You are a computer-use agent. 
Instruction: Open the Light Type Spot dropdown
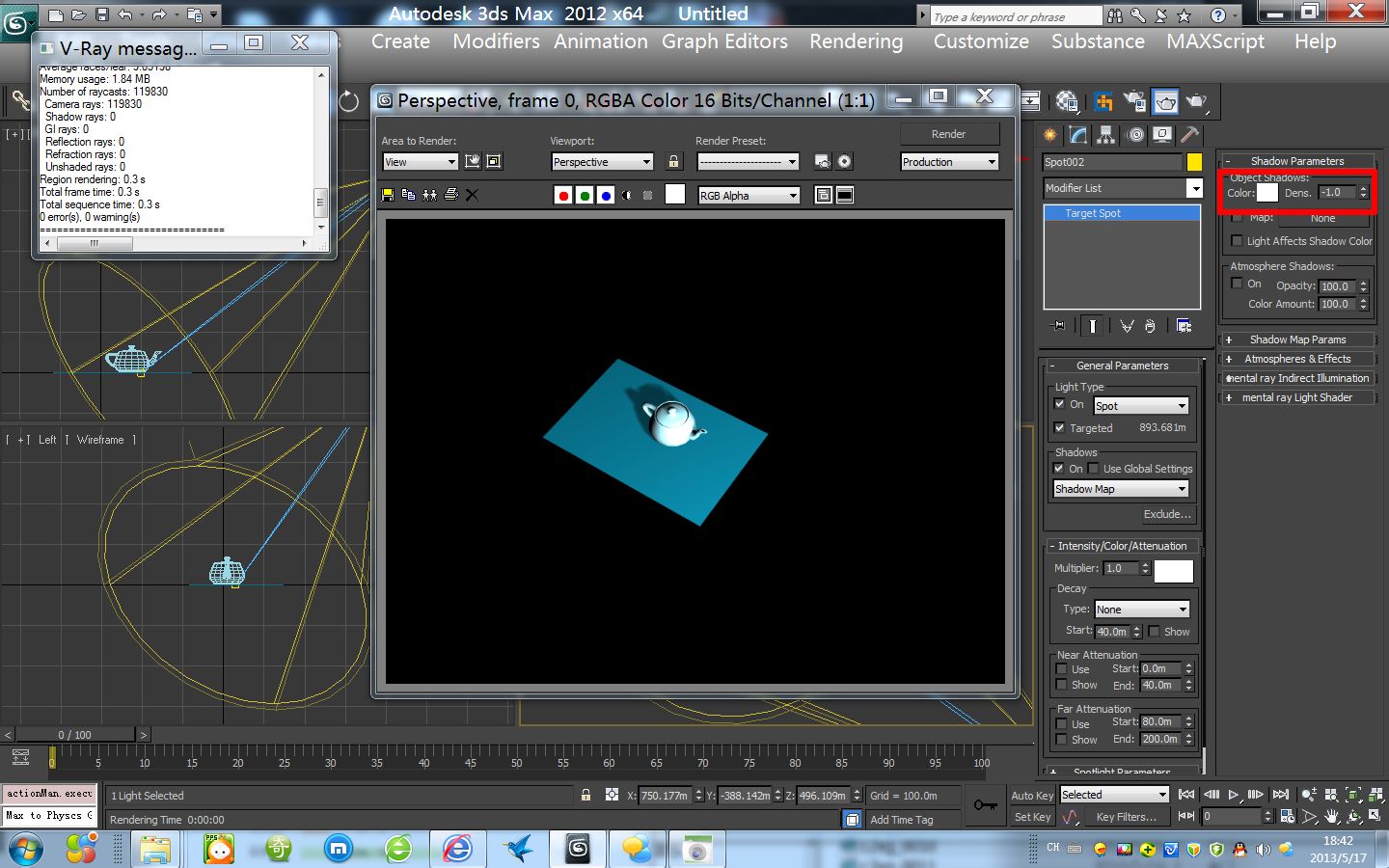tap(1141, 405)
